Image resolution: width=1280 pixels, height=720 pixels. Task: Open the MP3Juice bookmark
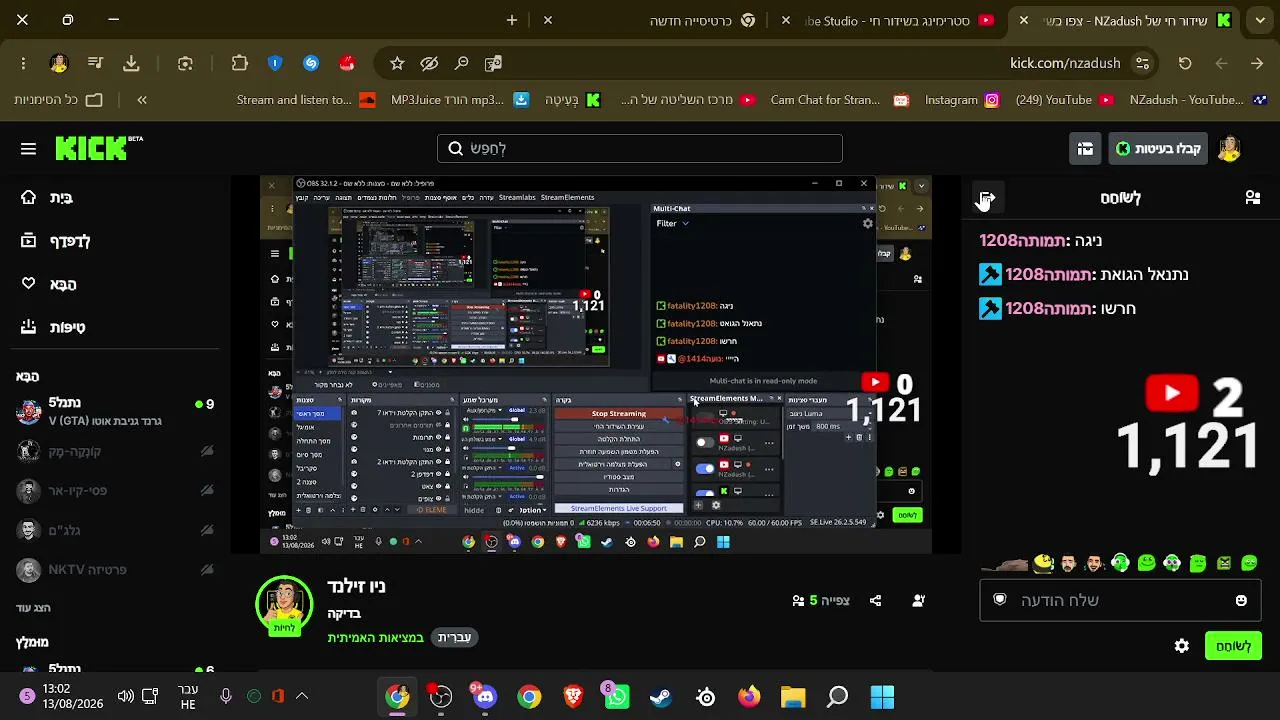click(460, 100)
